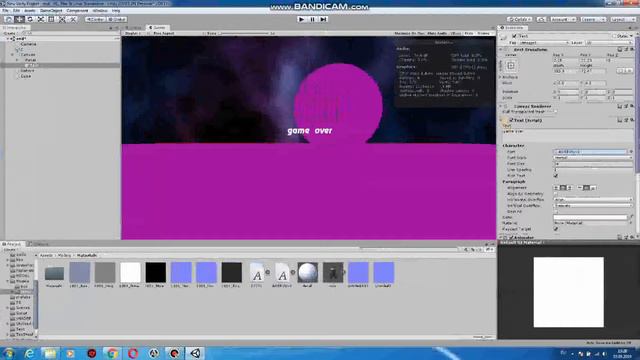
Task: Toggle the Static checkbox
Action: [x=613, y=36]
